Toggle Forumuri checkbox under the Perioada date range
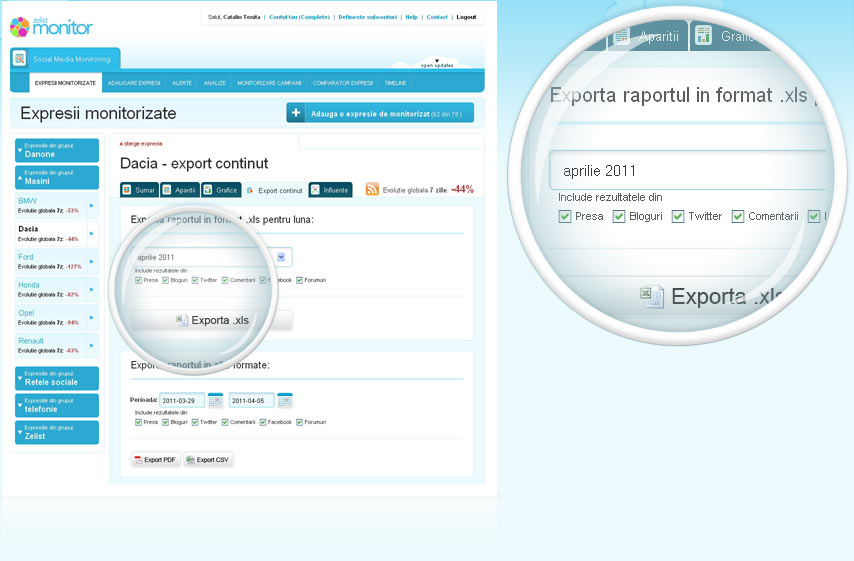This screenshot has height=561, width=854. pos(299,422)
